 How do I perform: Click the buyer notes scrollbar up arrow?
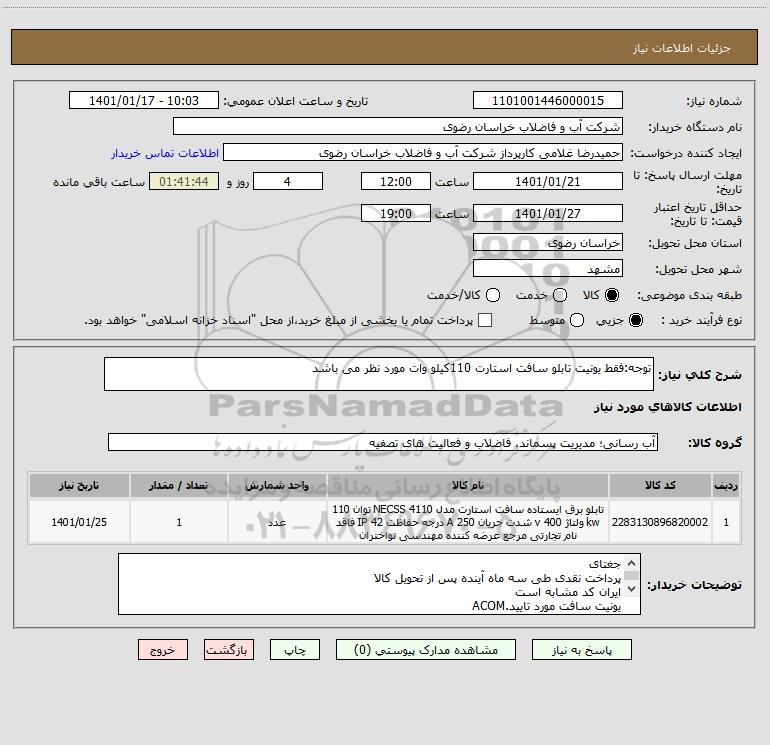point(632,563)
